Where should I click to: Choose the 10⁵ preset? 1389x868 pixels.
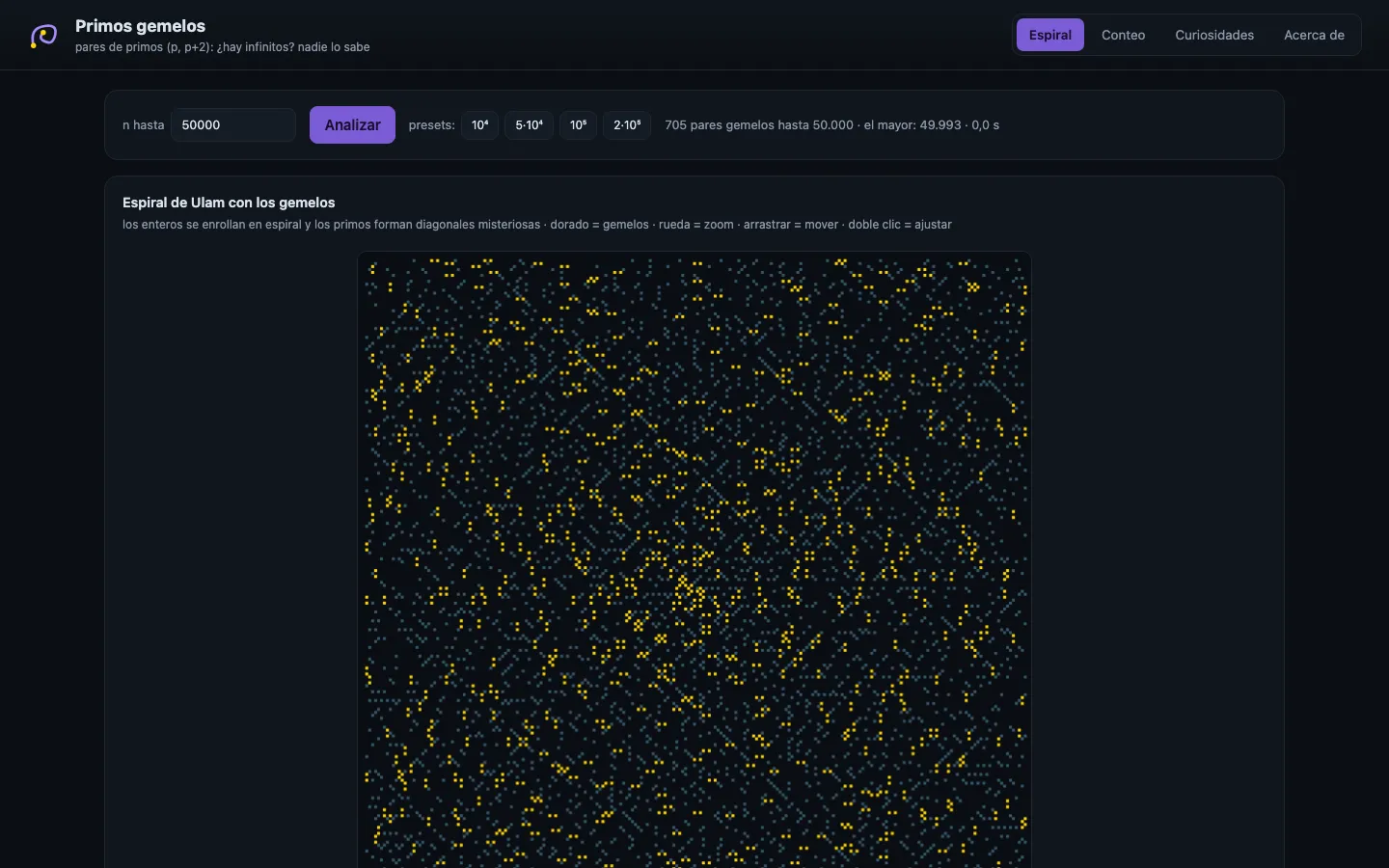(578, 125)
